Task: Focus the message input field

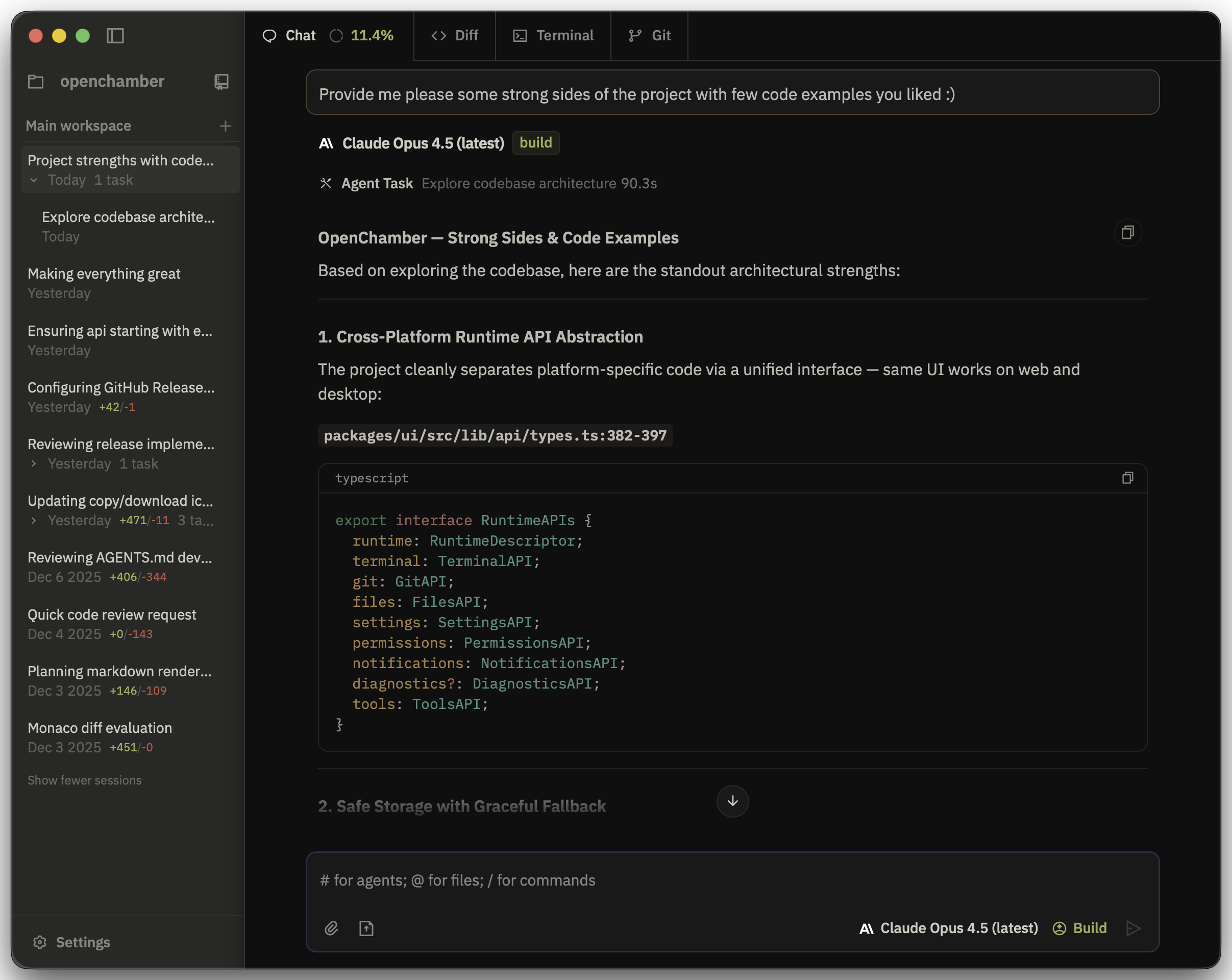Action: point(732,880)
